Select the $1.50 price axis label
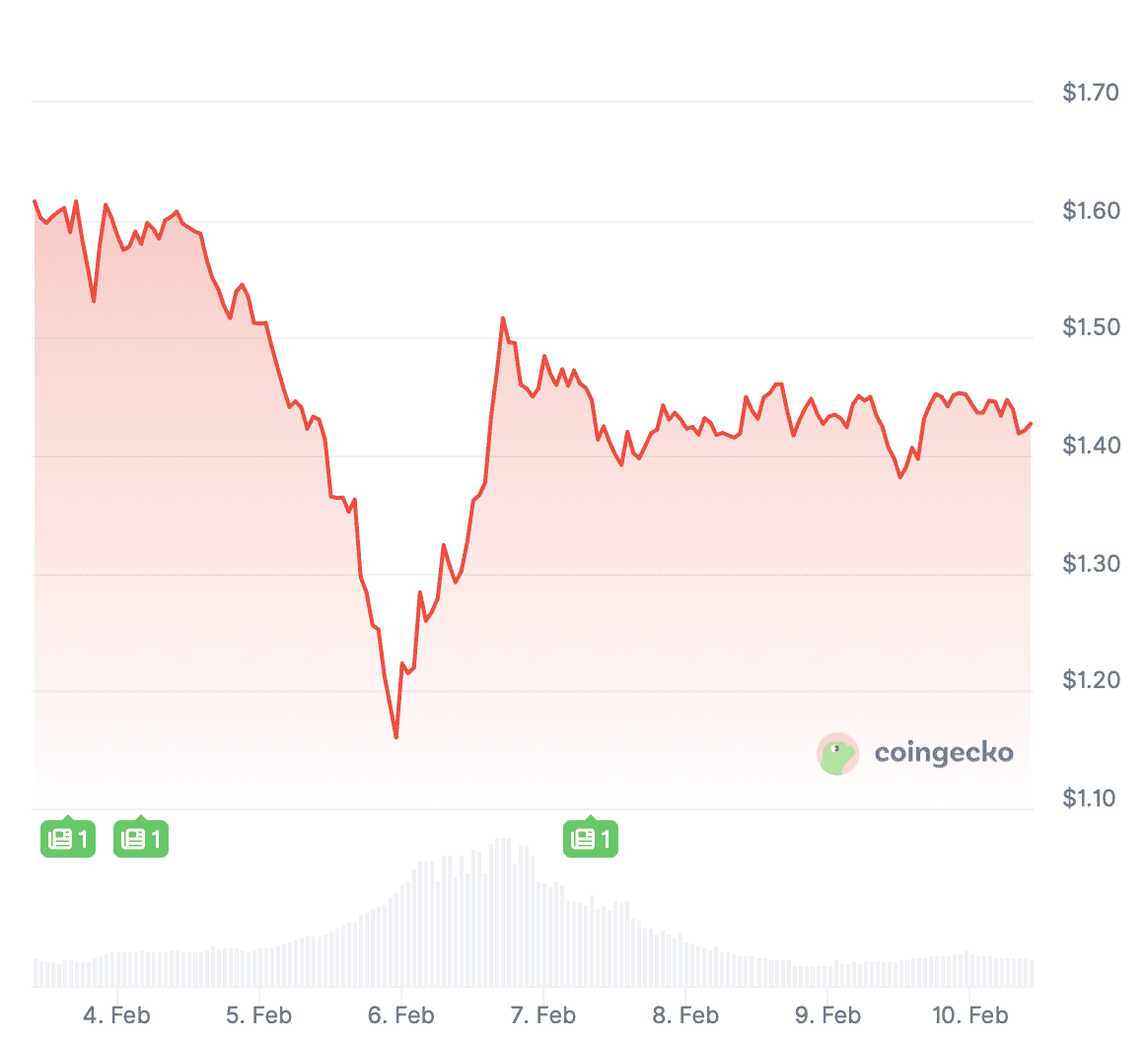The height and width of the screenshot is (1043, 1148). (1090, 327)
